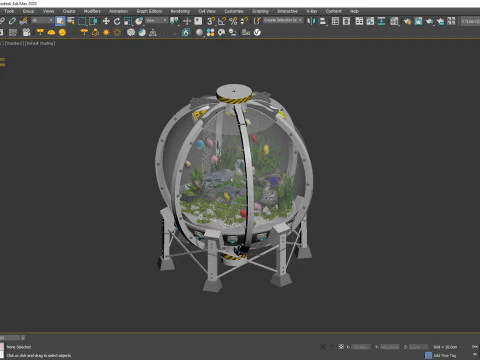Activate the Select and Move tool
This screenshot has height=360, width=480.
point(106,21)
